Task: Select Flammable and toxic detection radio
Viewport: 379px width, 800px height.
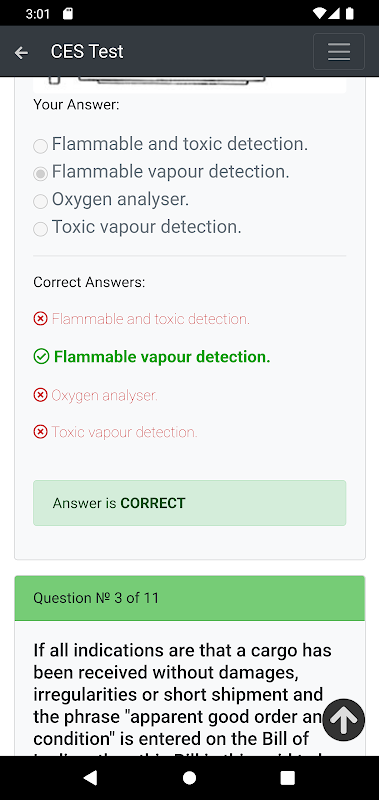Action: pos(40,146)
